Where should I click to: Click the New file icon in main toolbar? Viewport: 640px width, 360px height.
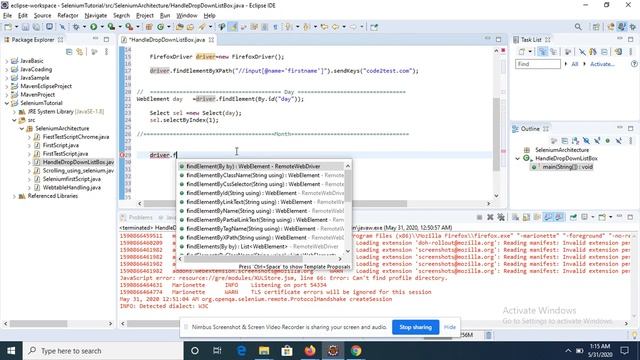coord(8,27)
